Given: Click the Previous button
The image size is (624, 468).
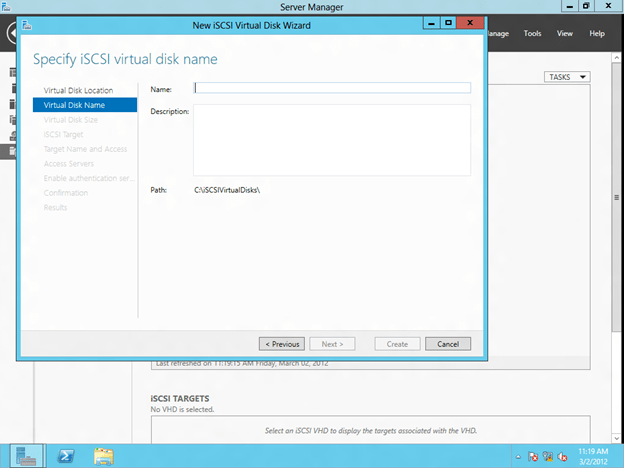Looking at the screenshot, I should point(280,344).
